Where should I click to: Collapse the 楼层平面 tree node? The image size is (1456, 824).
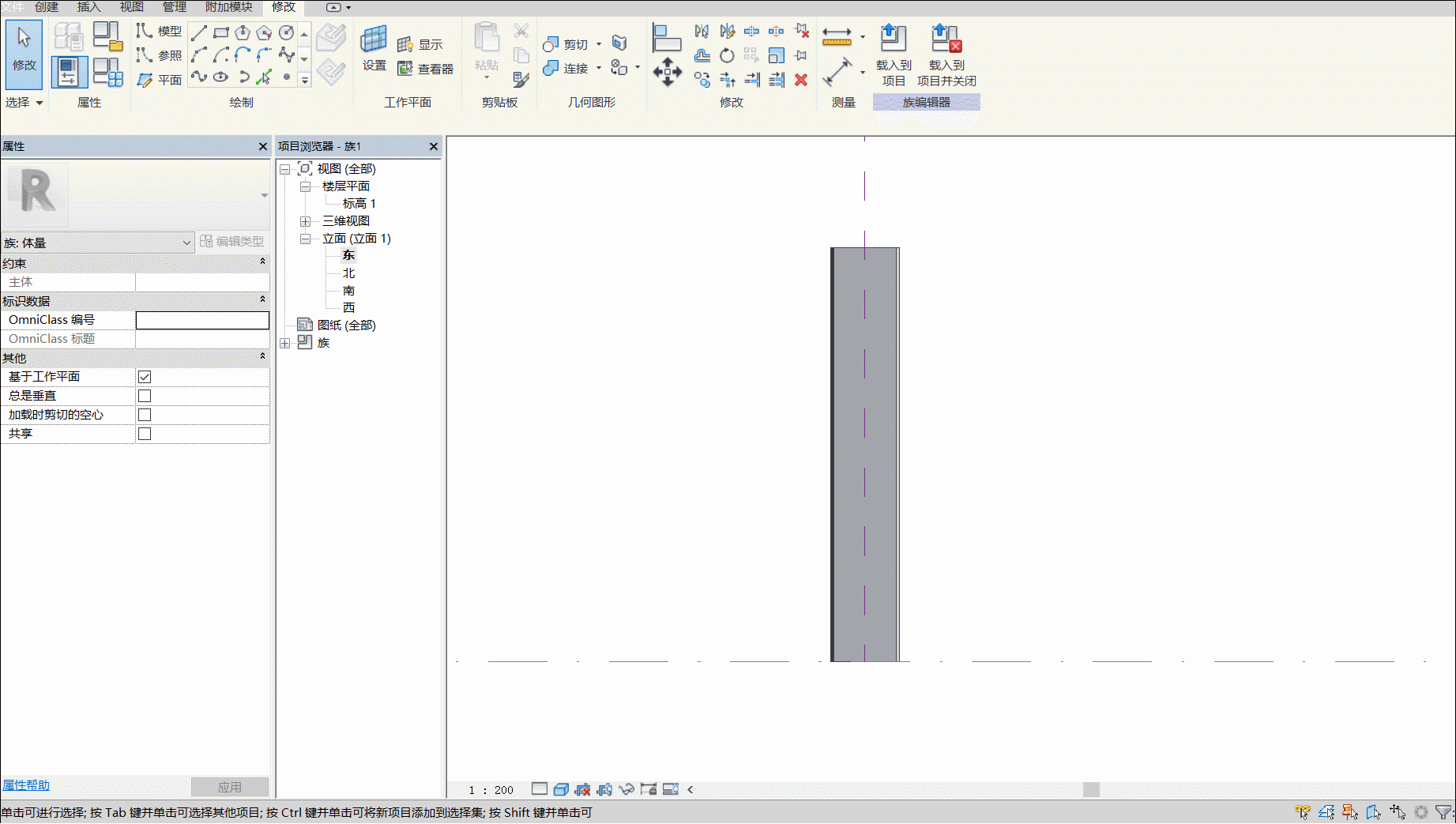click(x=306, y=186)
